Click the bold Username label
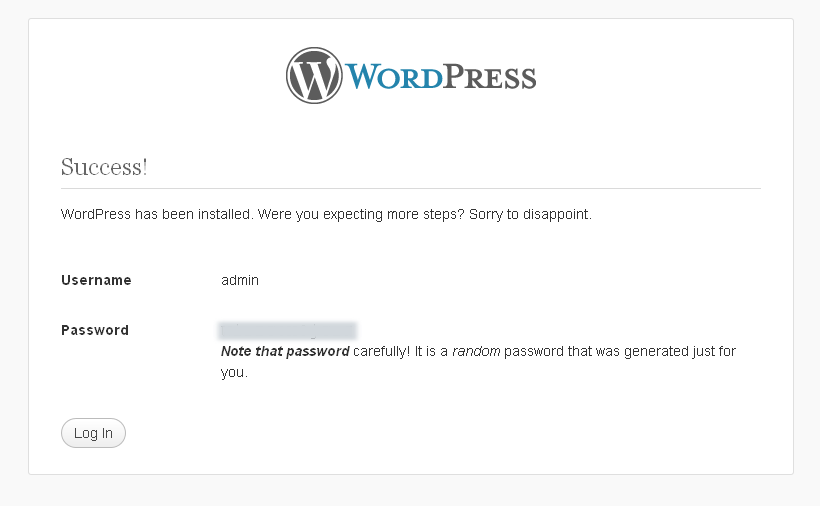Image resolution: width=820 pixels, height=506 pixels. pyautogui.click(x=96, y=280)
